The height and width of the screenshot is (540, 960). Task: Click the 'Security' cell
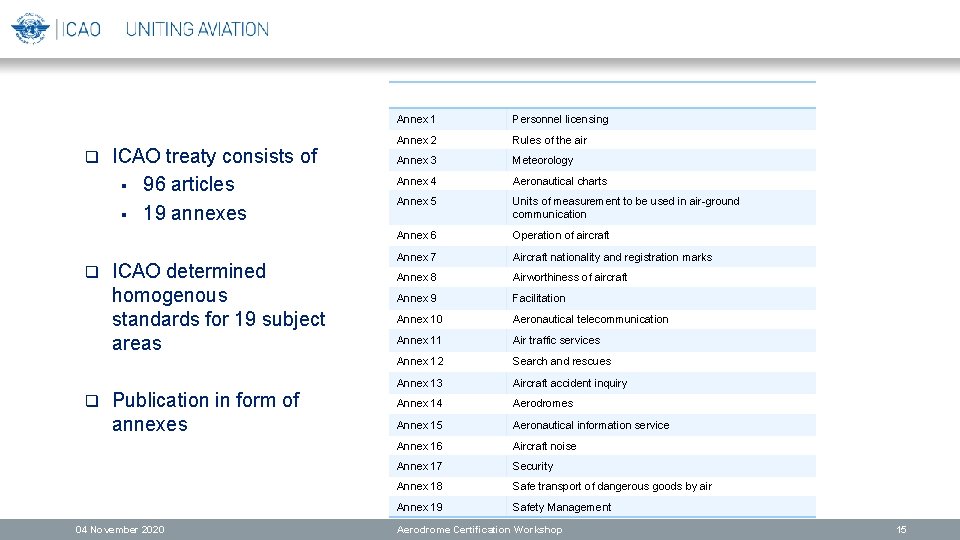point(661,466)
